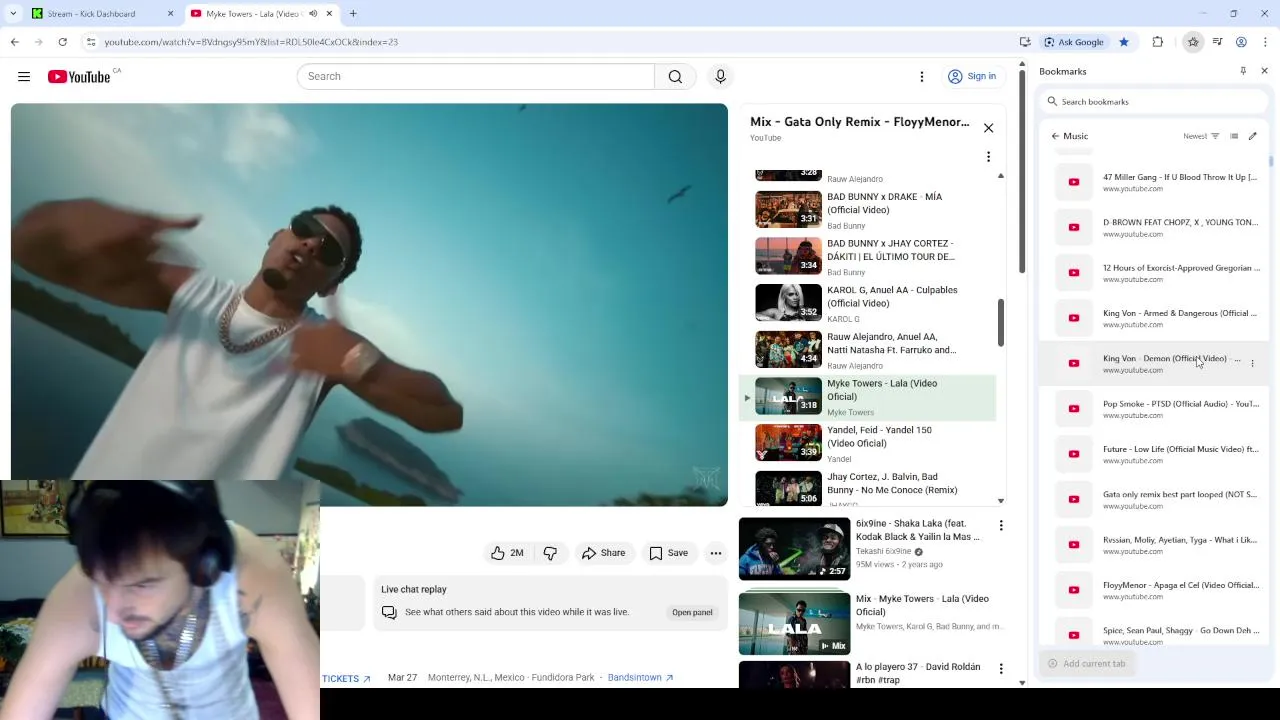1280x720 pixels.
Task: View site information icon in address bar
Action: 91,42
